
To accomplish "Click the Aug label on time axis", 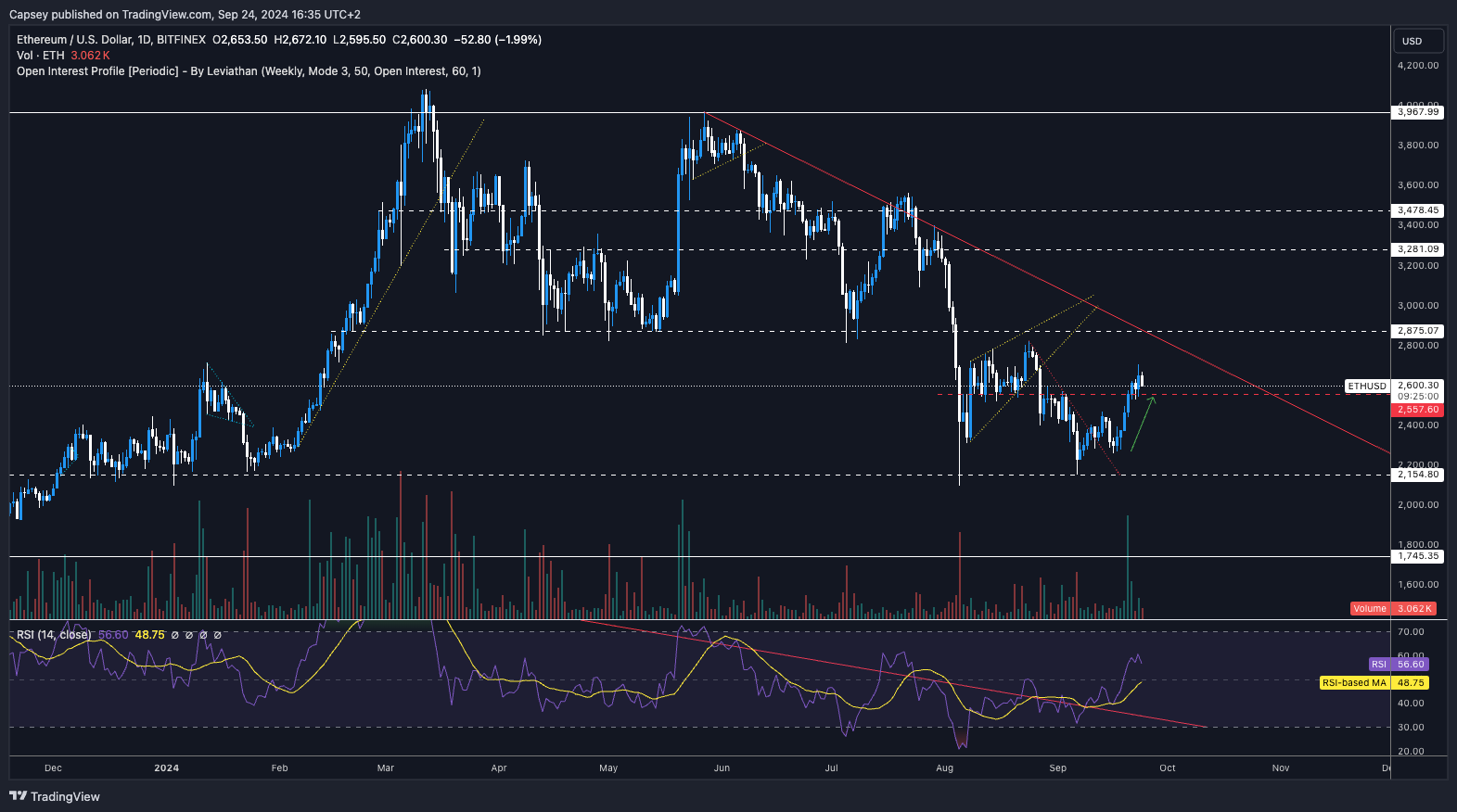I will (x=945, y=768).
